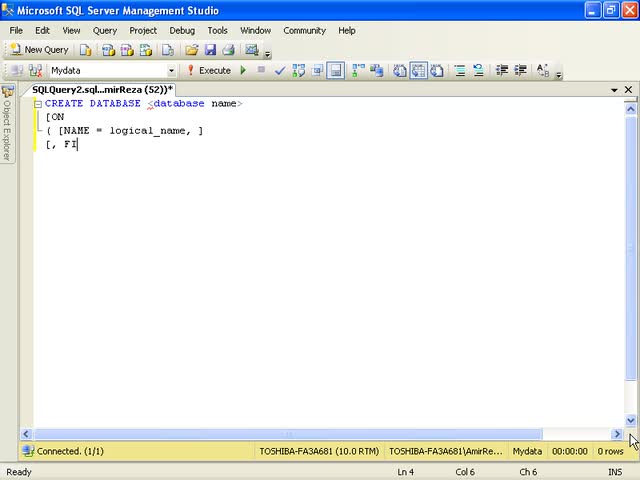
Task: Toggle IntelliSense Enabled
Action: coord(336,71)
